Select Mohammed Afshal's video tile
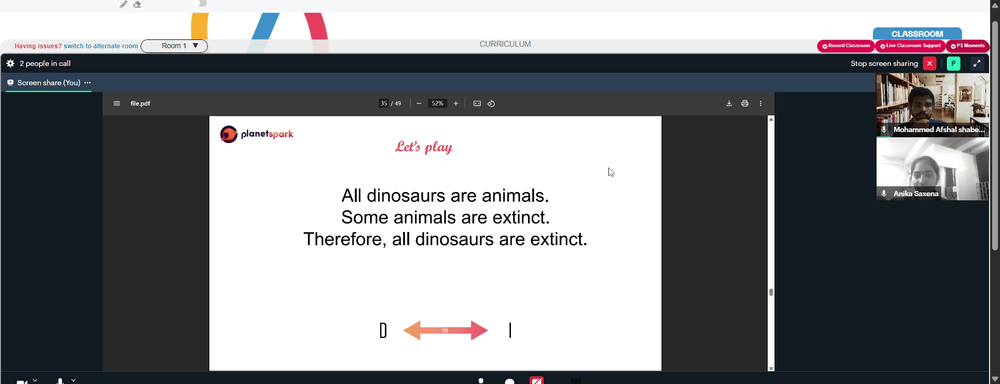The height and width of the screenshot is (384, 1000). tap(932, 105)
